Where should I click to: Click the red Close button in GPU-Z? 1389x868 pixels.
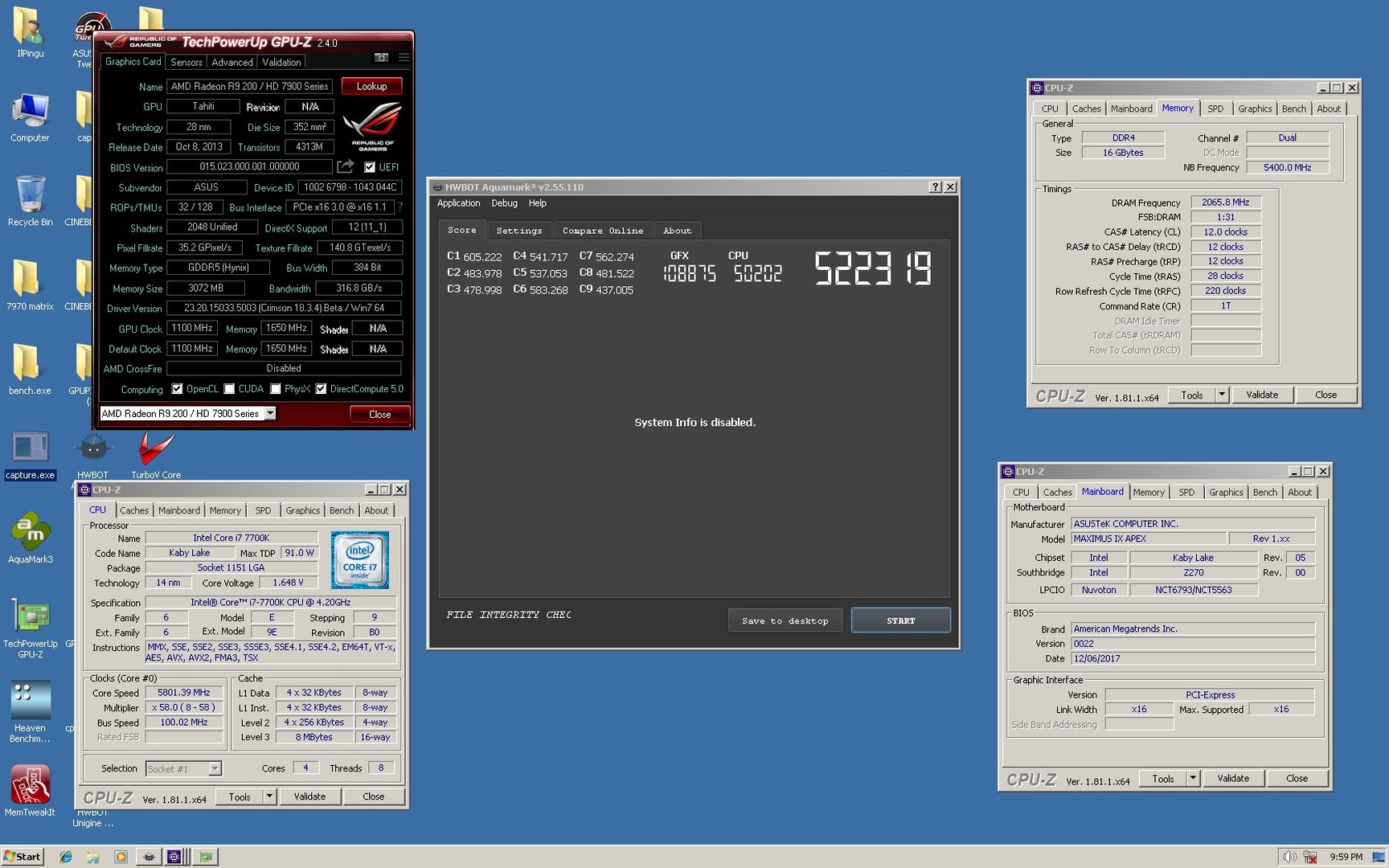[379, 414]
